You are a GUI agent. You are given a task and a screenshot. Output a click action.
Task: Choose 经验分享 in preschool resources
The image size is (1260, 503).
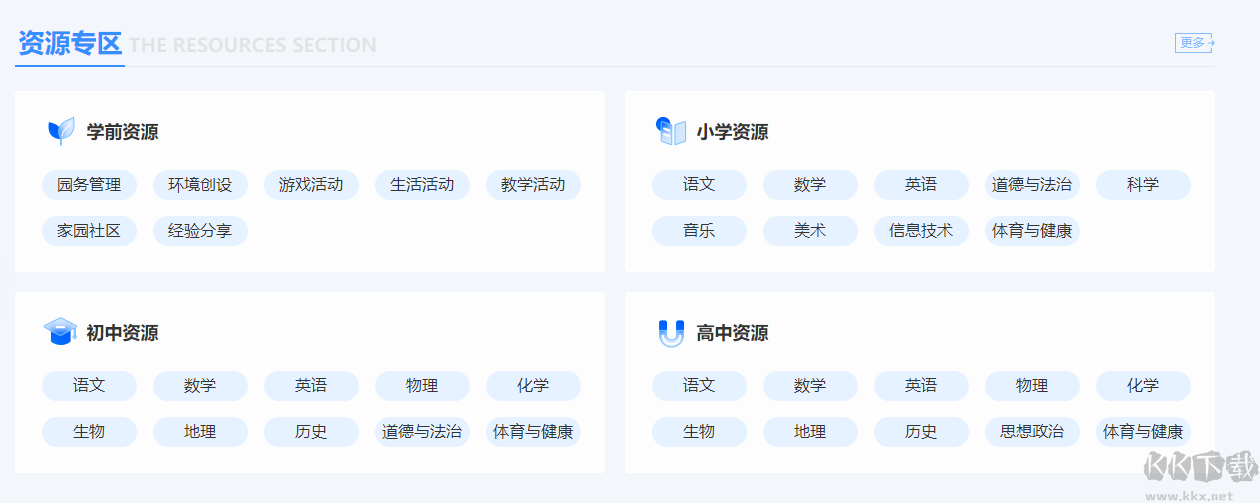[x=200, y=231]
